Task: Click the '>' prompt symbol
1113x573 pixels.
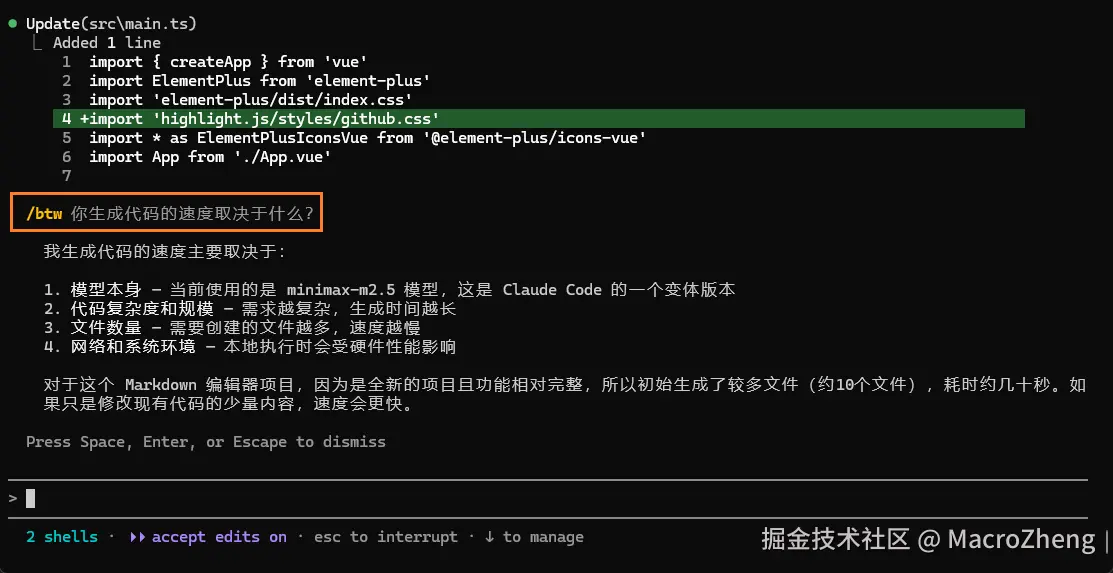Action: (12, 498)
